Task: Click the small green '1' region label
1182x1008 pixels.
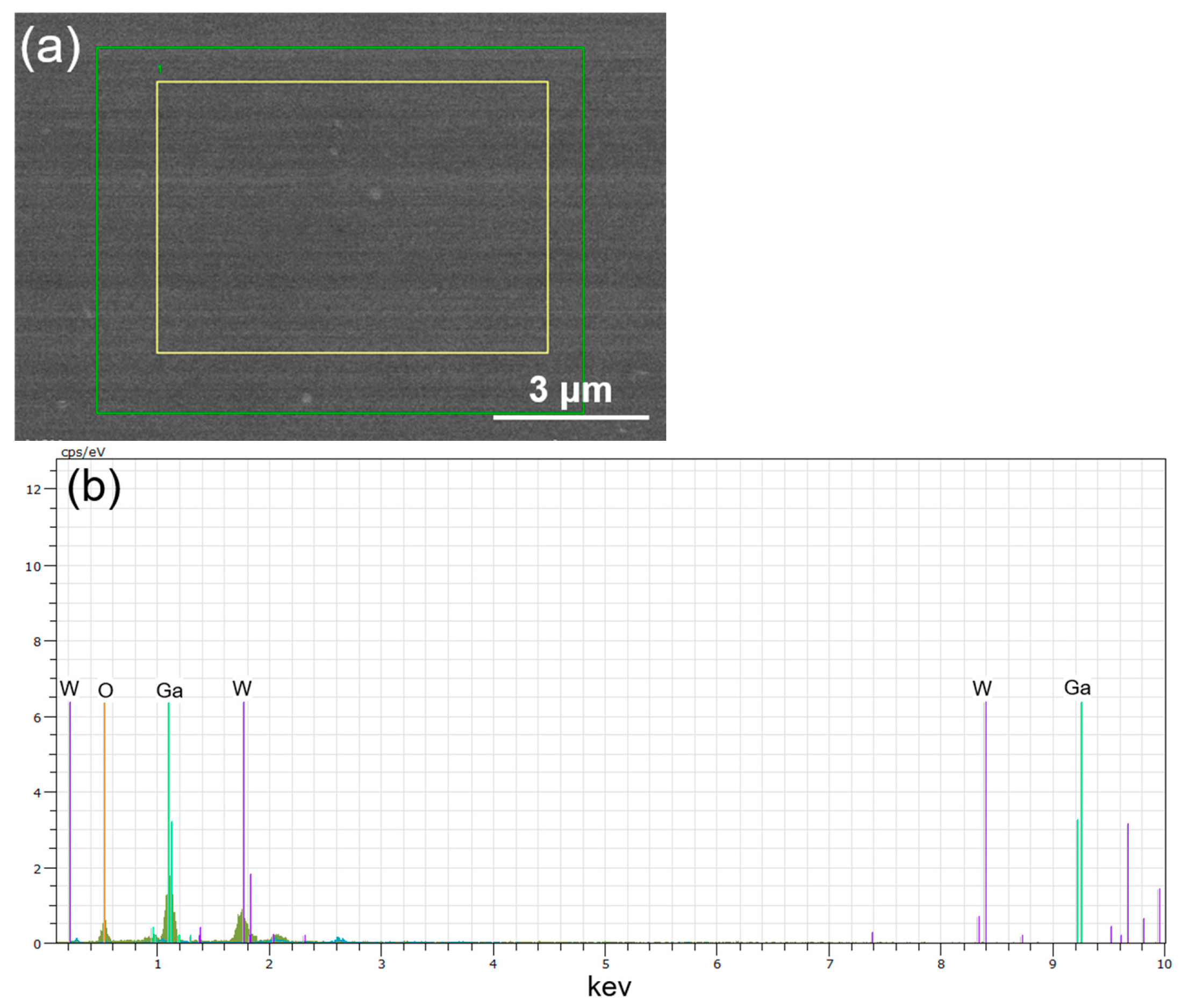Action: [x=160, y=69]
